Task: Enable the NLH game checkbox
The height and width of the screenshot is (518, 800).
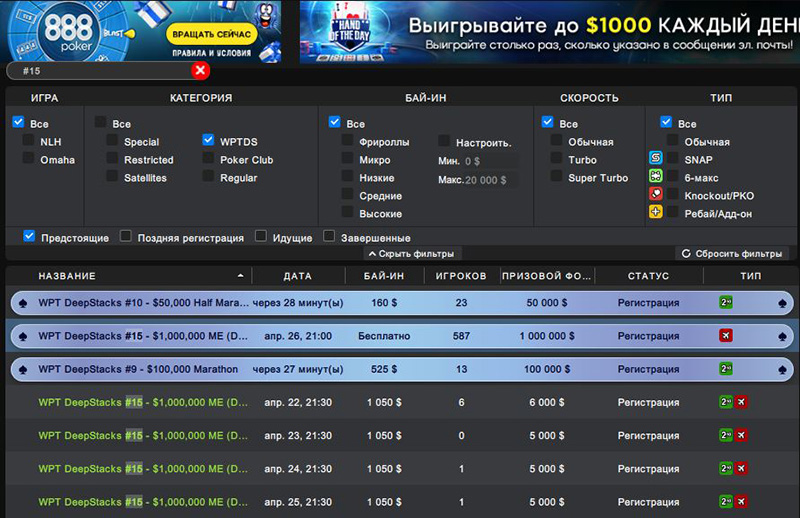Action: tap(29, 140)
